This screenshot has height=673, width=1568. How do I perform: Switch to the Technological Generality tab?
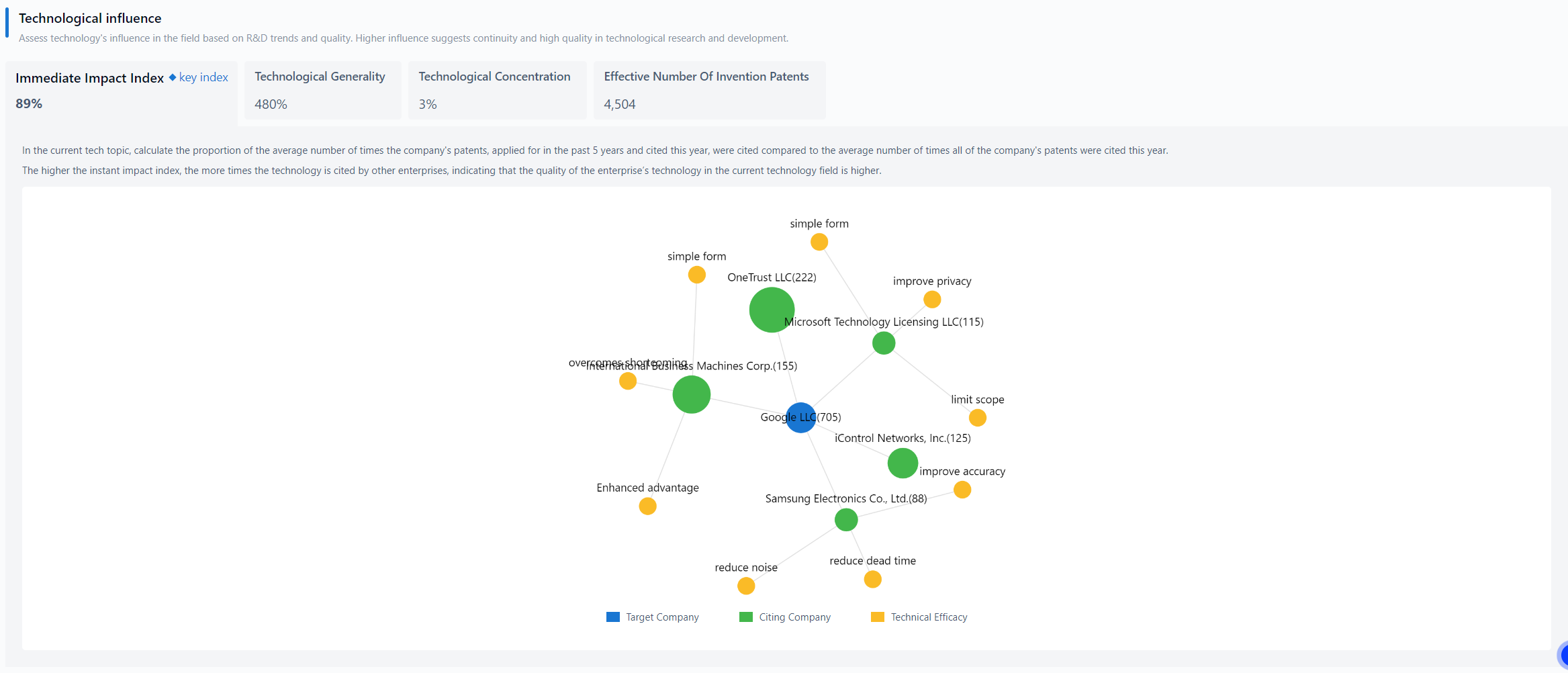(322, 90)
